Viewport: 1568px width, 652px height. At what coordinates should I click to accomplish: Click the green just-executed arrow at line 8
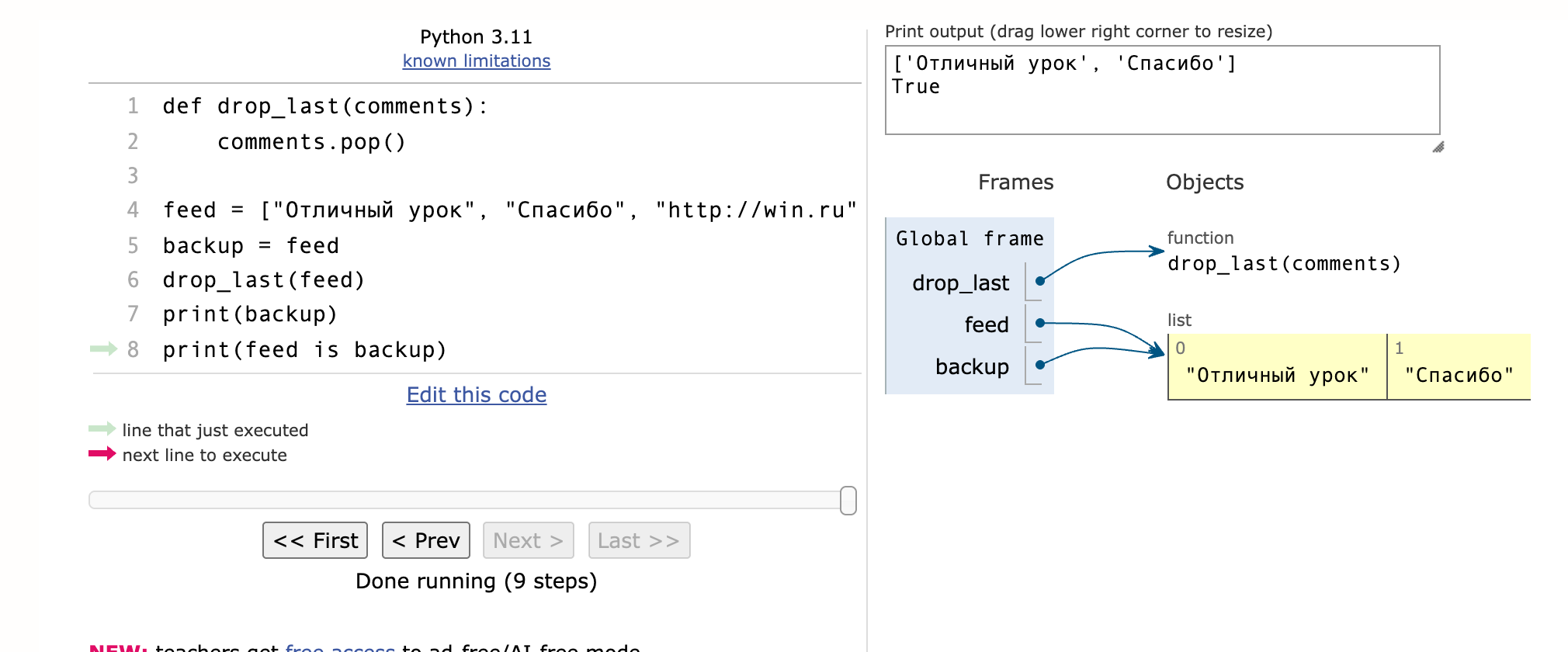tap(103, 349)
